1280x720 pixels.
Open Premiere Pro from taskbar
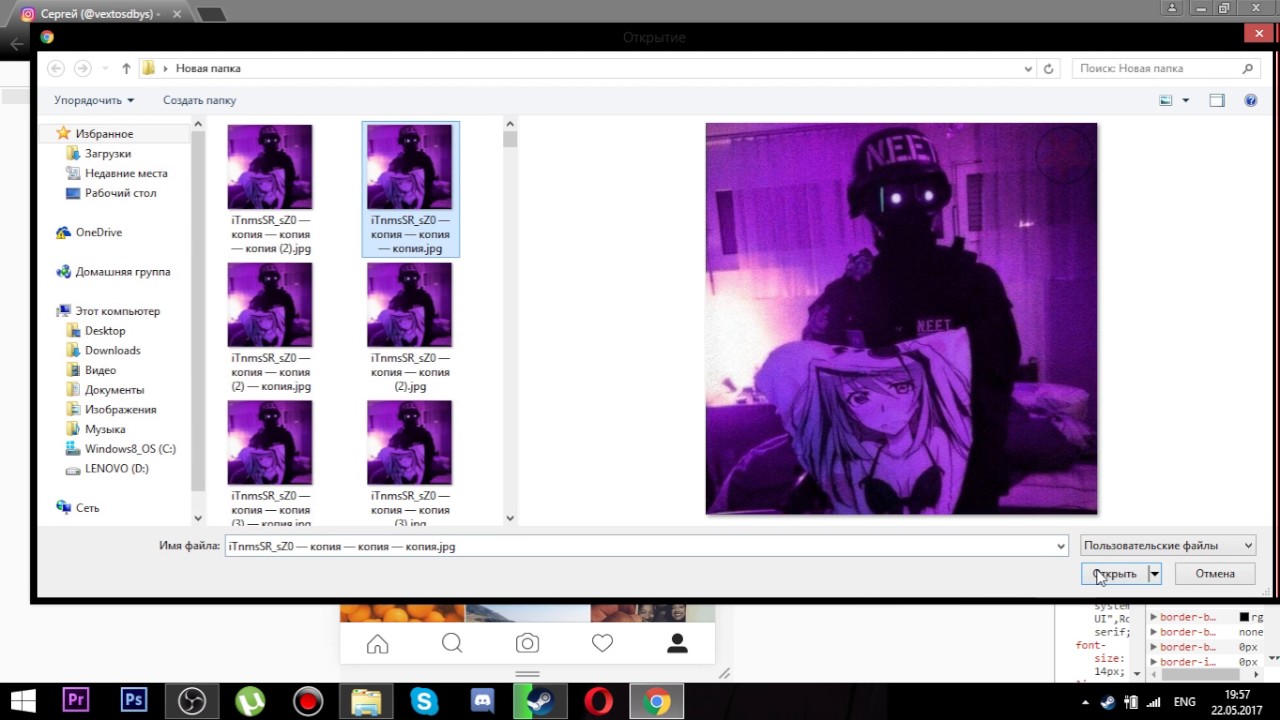coord(75,700)
